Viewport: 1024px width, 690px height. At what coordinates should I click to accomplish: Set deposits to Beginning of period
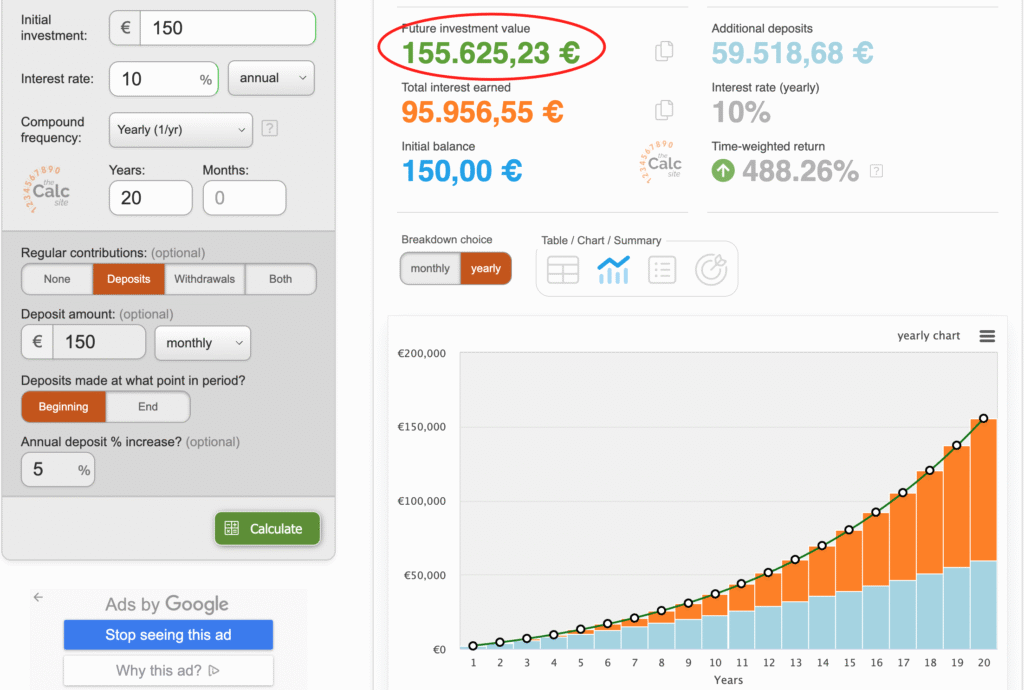click(64, 407)
